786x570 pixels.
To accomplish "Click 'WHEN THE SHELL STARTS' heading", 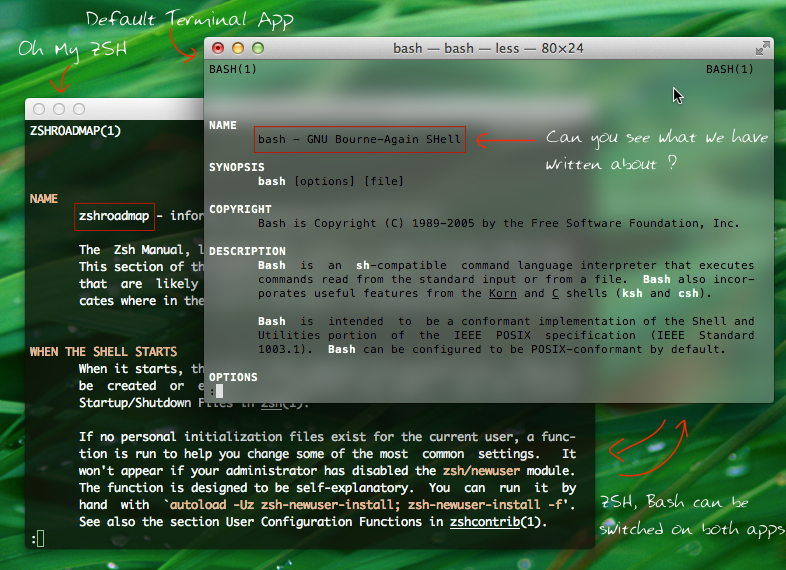I will [x=103, y=352].
